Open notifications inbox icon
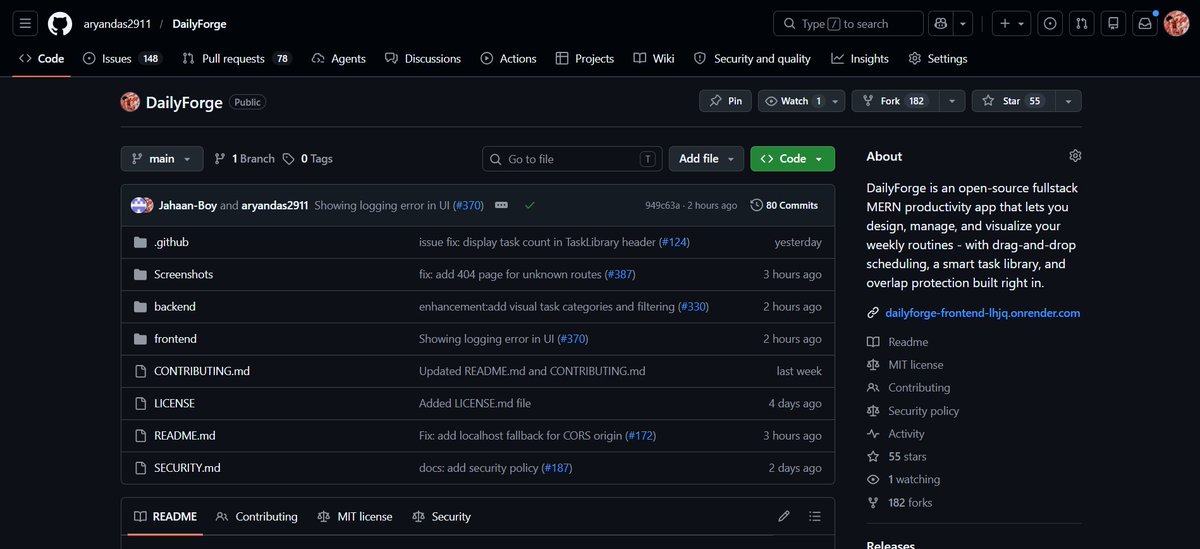Image resolution: width=1200 pixels, height=549 pixels. tap(1145, 24)
